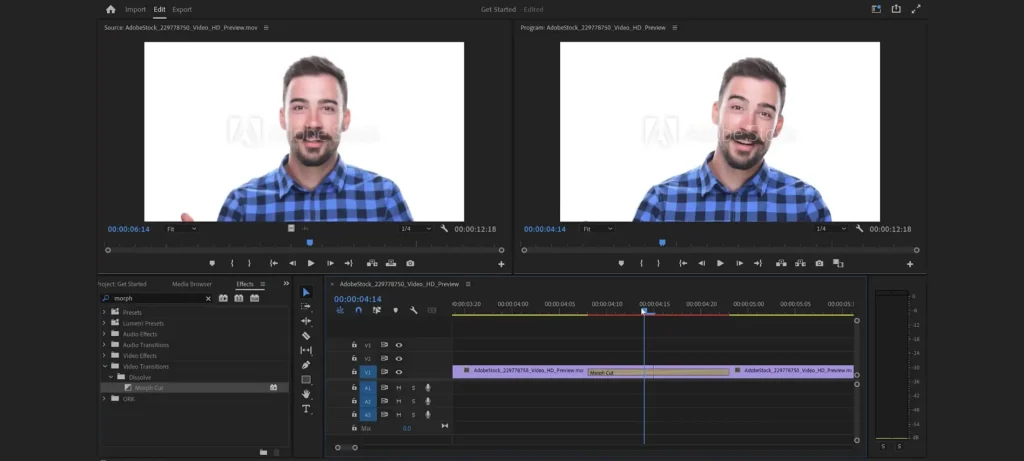Select the Razor tool in the tools panel
Image resolution: width=1024 pixels, height=461 pixels.
pyautogui.click(x=306, y=336)
